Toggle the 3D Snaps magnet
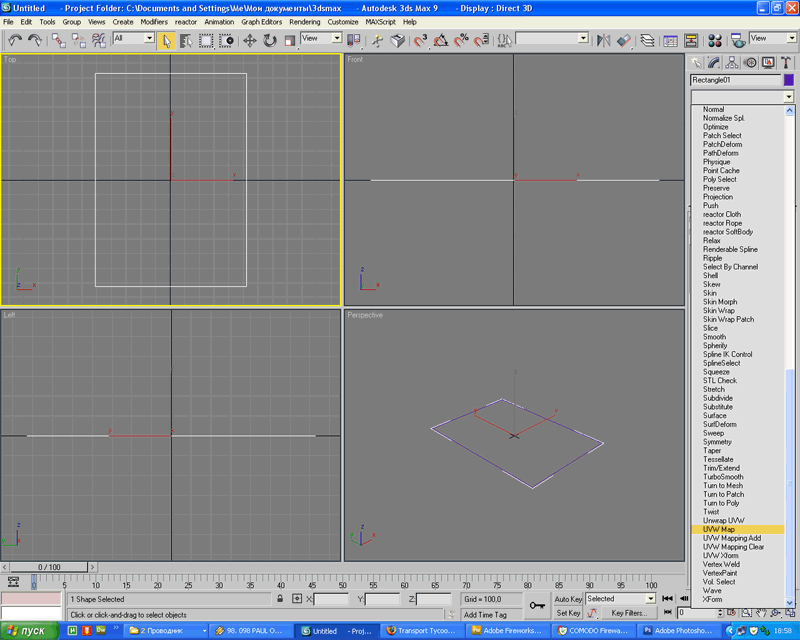The image size is (800, 640). pos(420,41)
